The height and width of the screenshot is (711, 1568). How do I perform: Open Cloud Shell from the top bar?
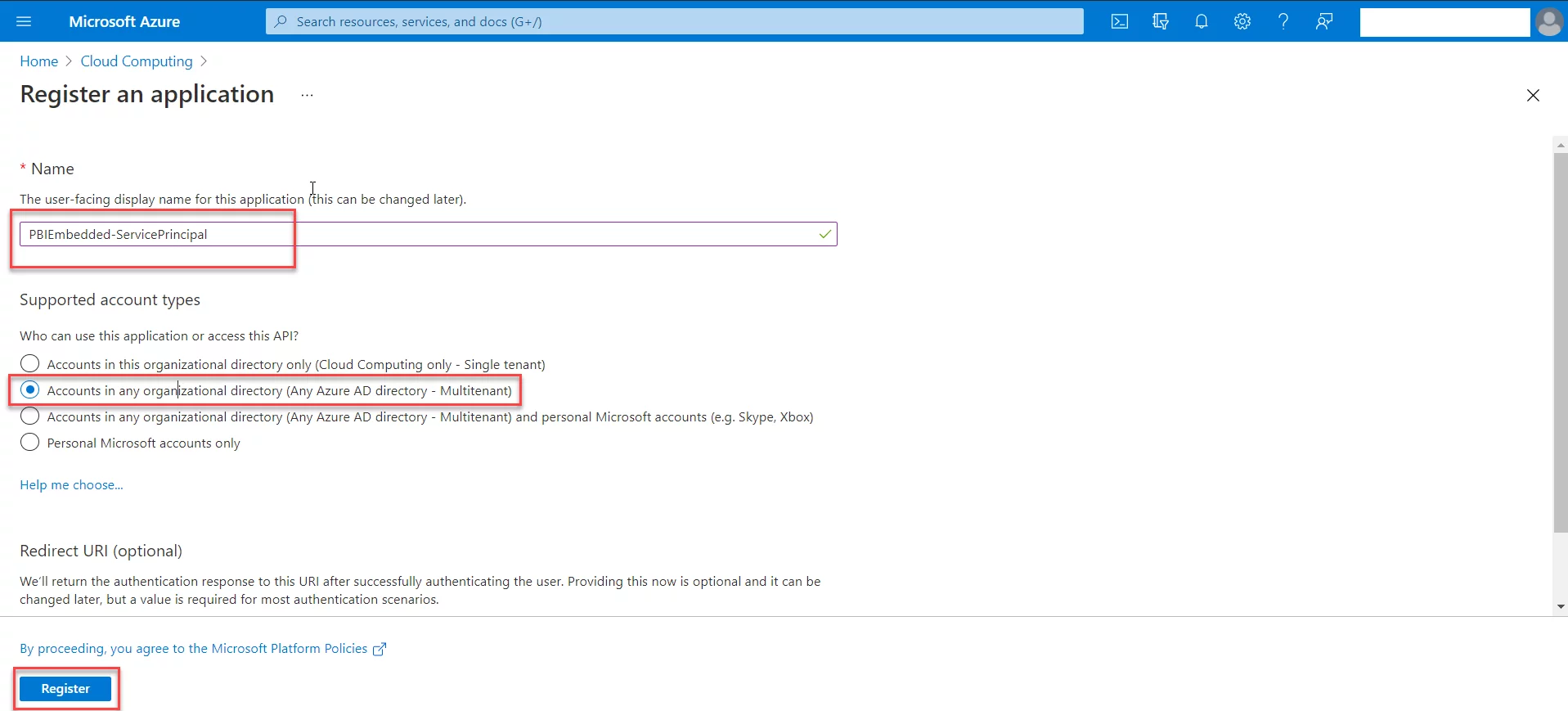pyautogui.click(x=1120, y=21)
